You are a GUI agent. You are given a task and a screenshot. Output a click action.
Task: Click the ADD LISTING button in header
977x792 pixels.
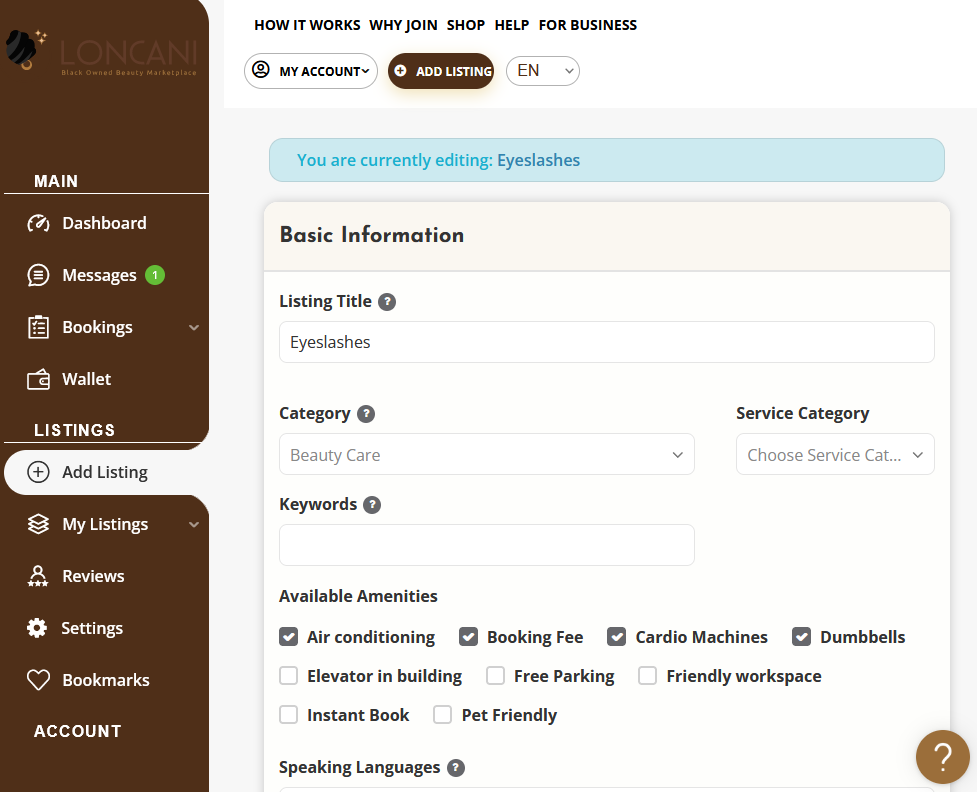[x=441, y=71]
